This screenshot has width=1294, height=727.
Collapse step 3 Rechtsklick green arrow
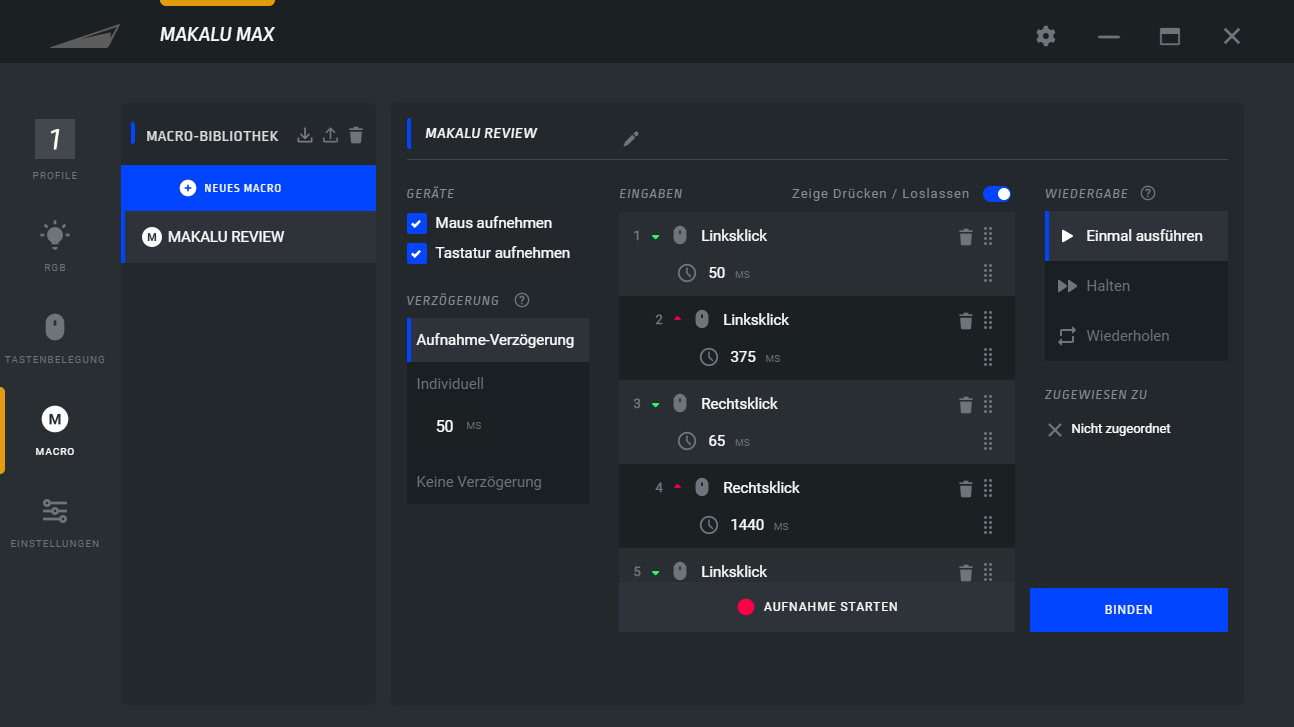pyautogui.click(x=656, y=405)
